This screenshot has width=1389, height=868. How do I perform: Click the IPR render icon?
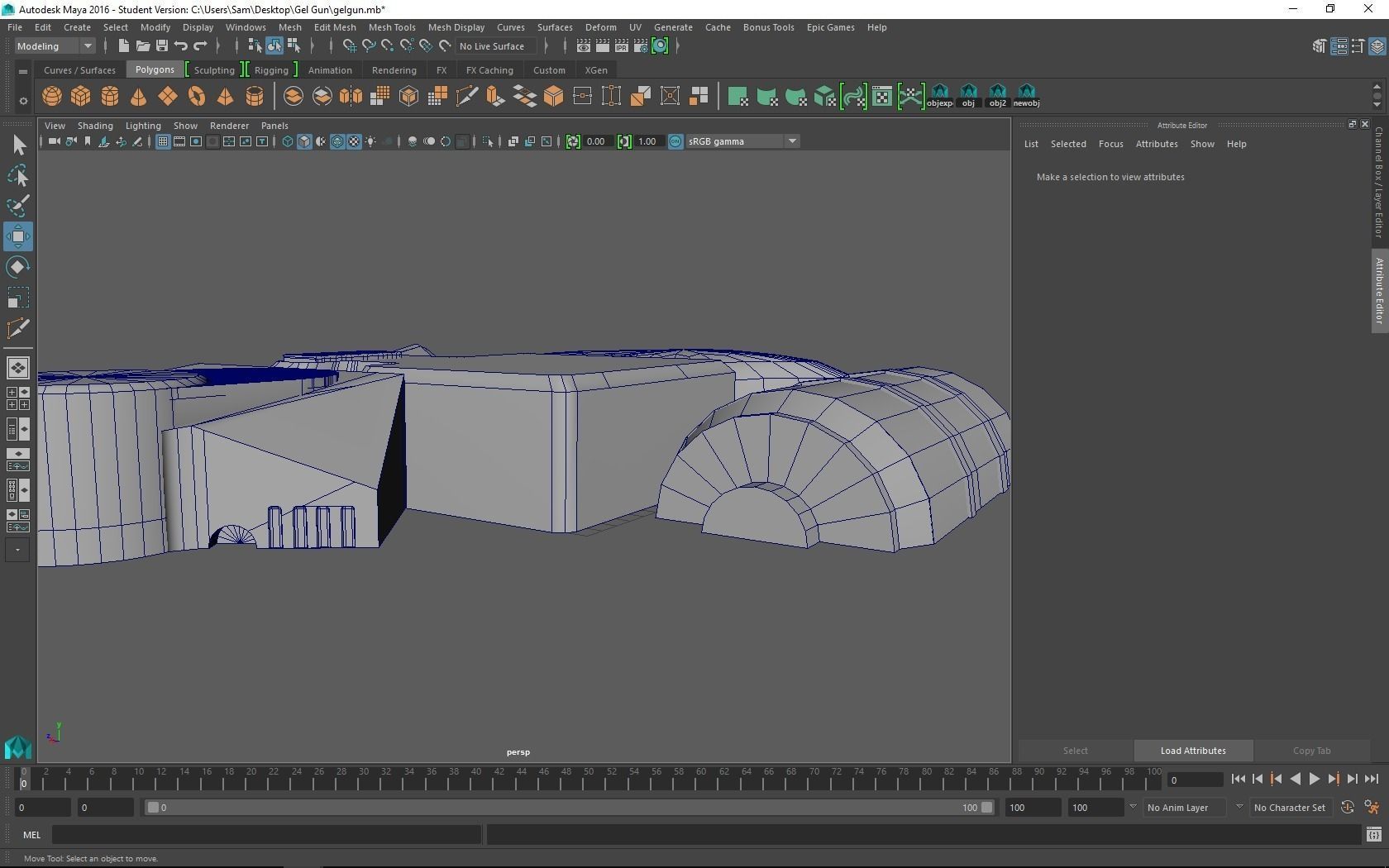coord(621,46)
